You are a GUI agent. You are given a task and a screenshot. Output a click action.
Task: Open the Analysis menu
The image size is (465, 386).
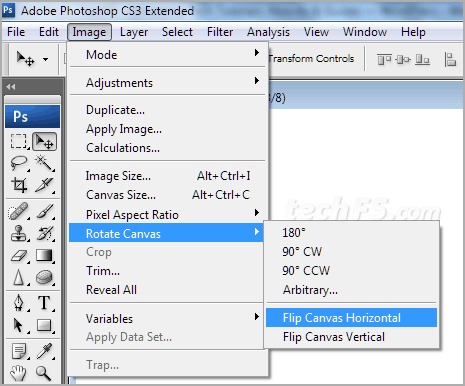[x=268, y=32]
